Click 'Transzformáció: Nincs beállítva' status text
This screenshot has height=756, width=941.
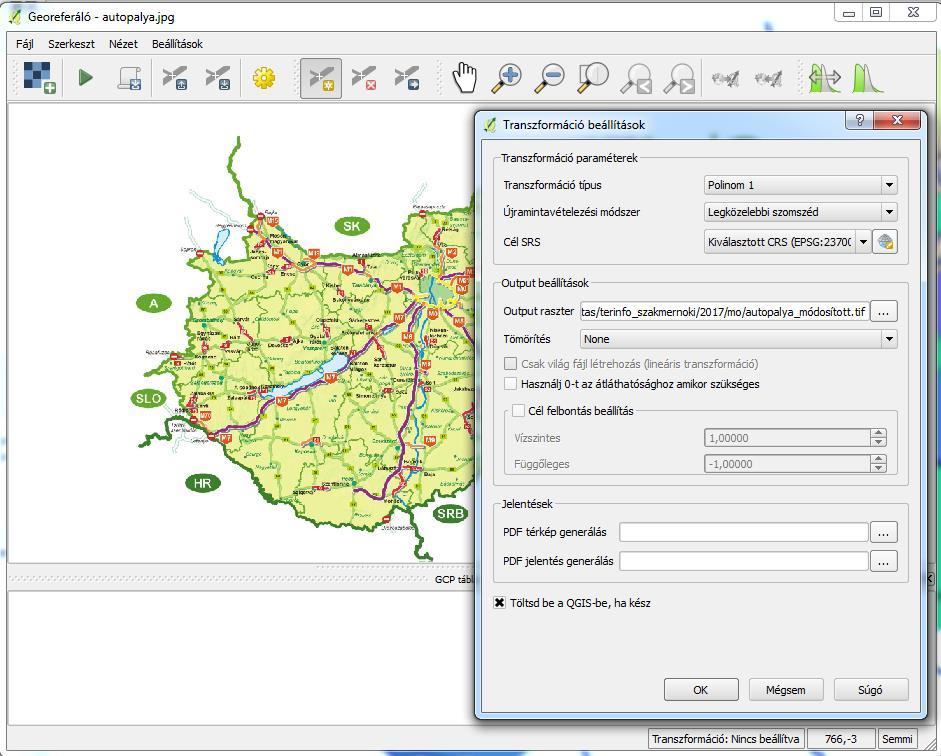coord(726,739)
